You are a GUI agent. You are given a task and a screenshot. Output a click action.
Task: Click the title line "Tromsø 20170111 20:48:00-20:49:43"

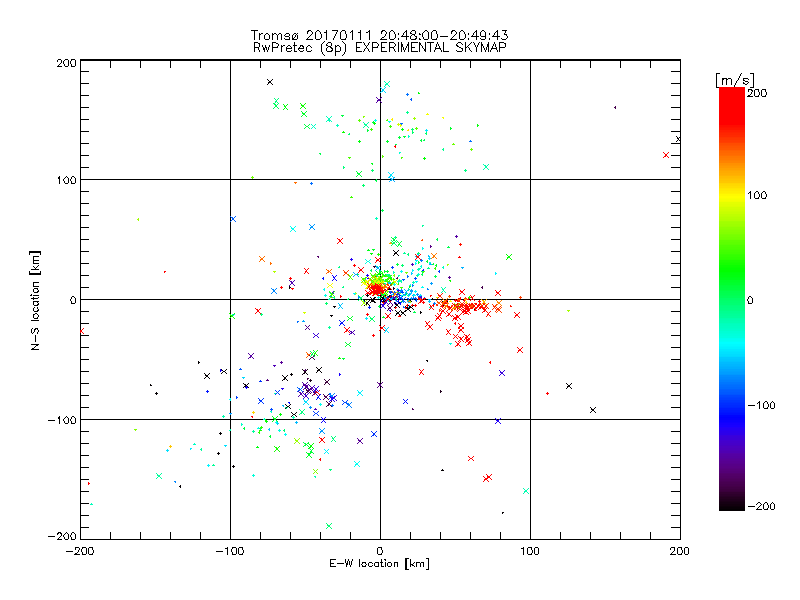tap(379, 35)
